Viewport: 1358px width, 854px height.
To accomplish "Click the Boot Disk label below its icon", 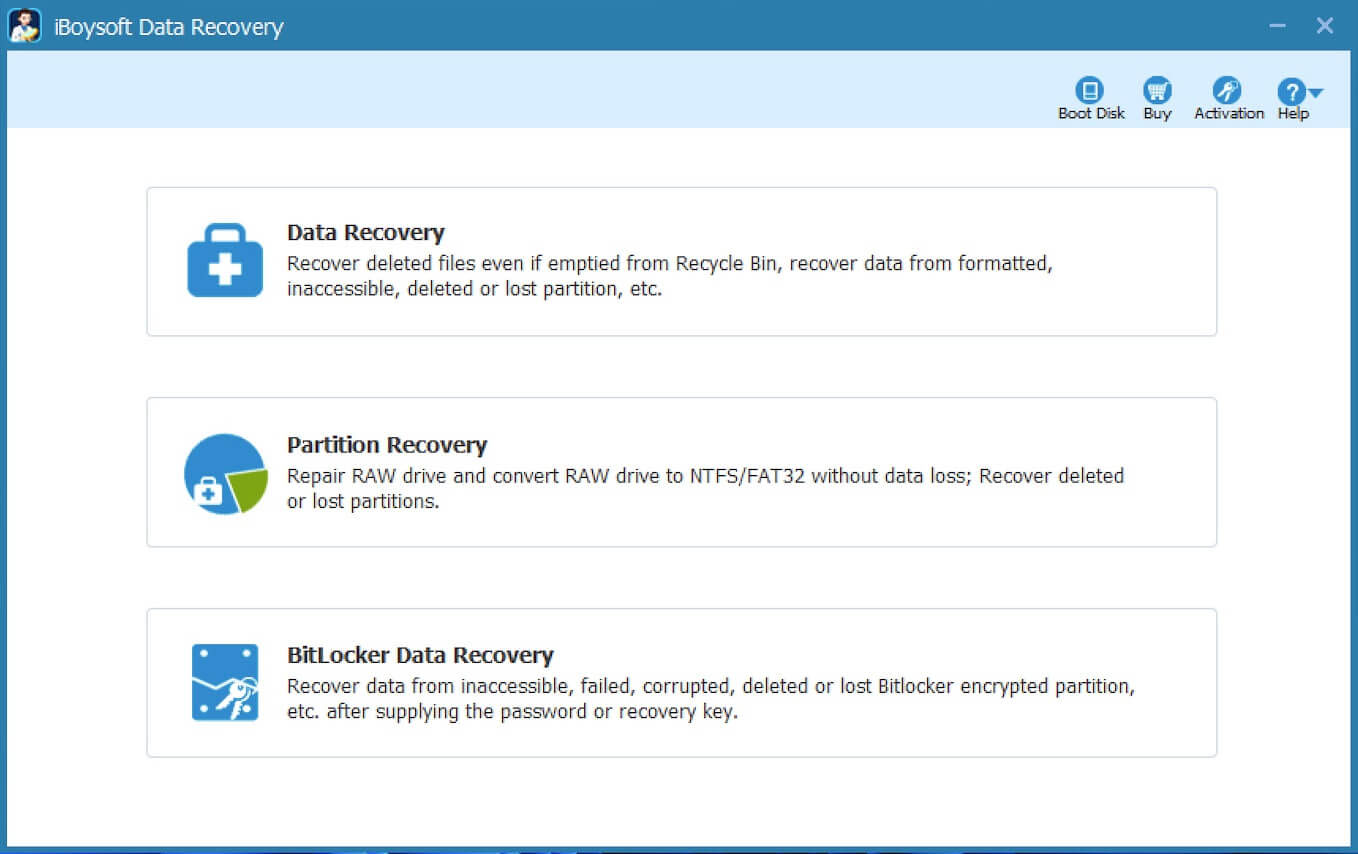I will [1089, 113].
